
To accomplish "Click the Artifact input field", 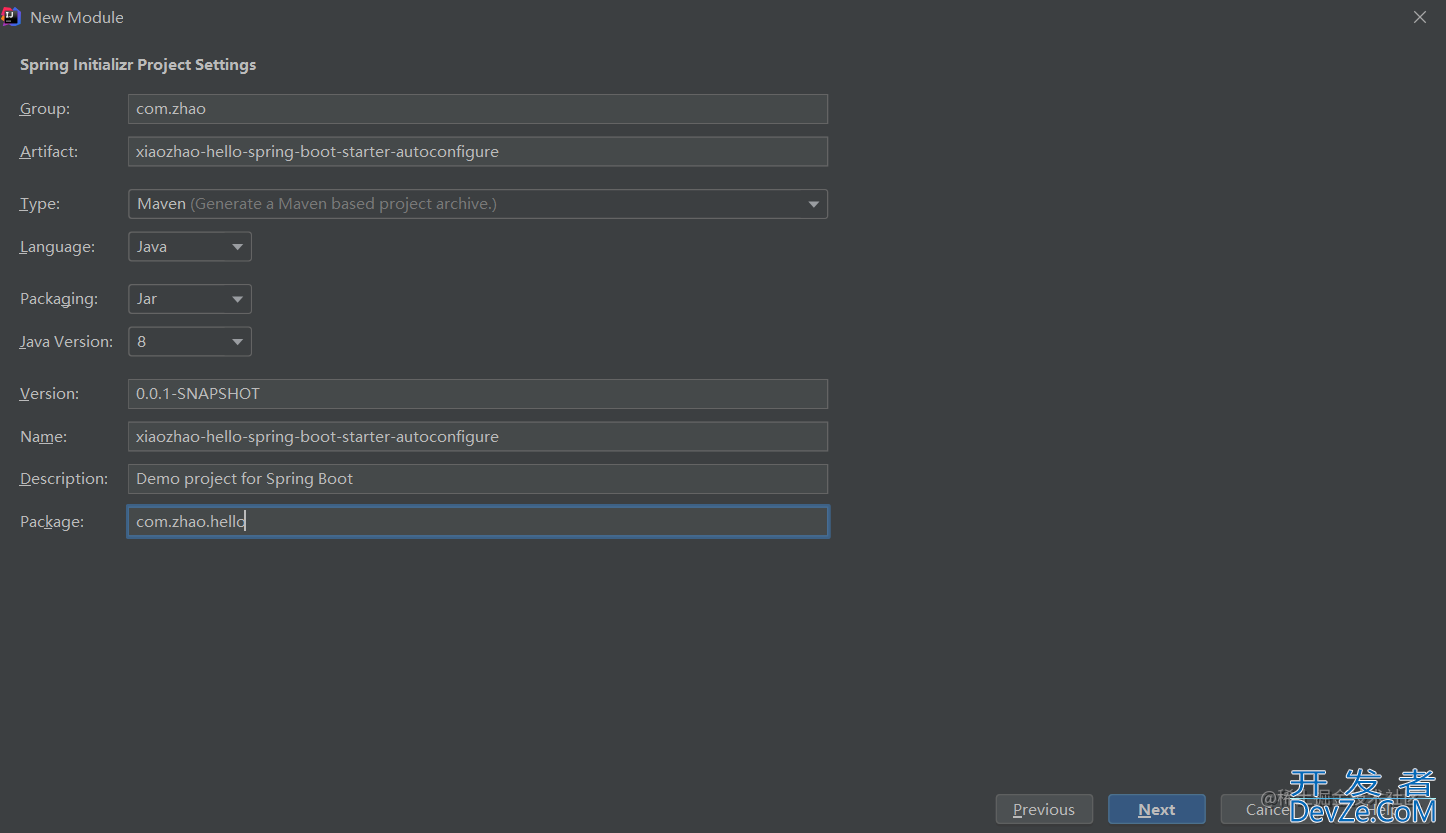I will point(478,152).
